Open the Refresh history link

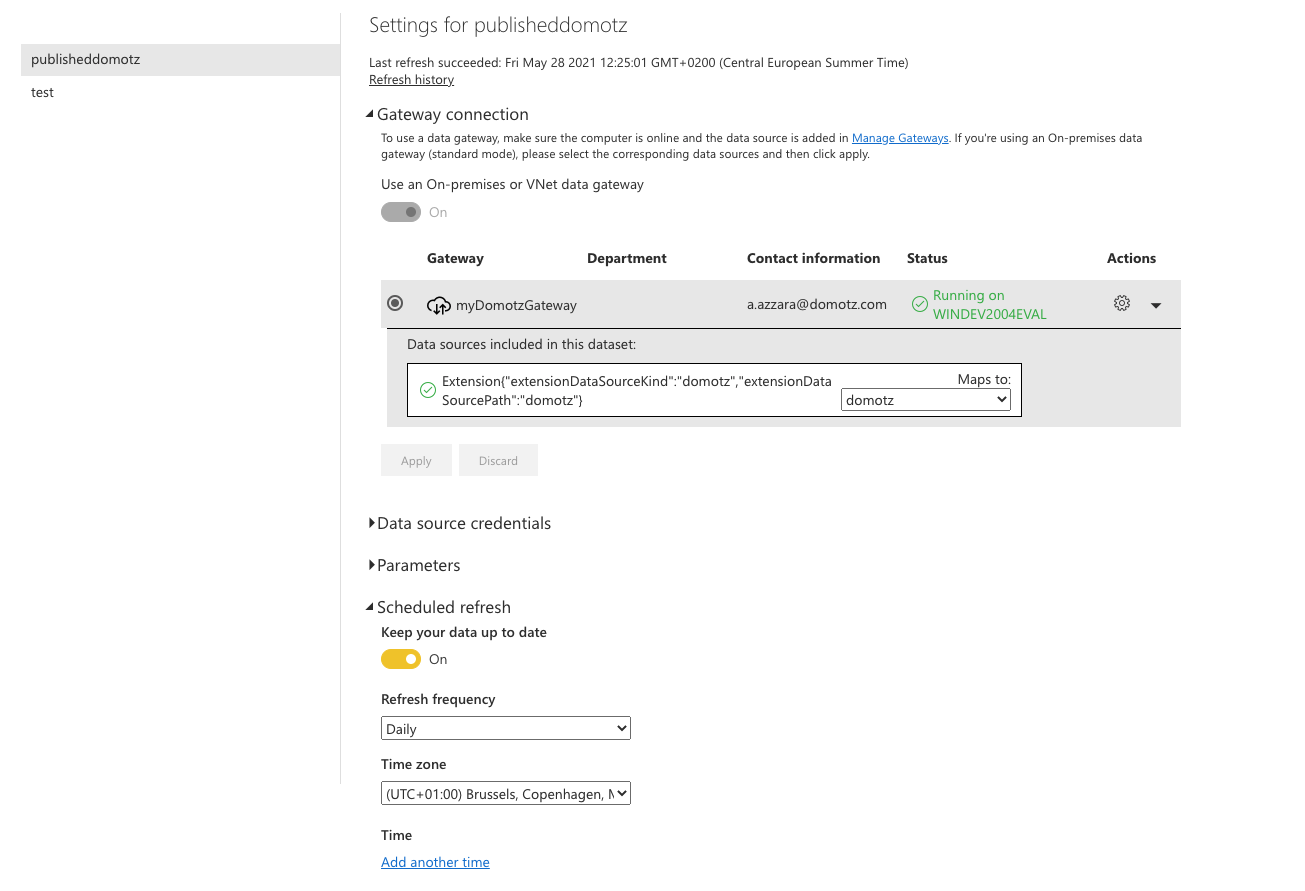pyautogui.click(x=411, y=79)
